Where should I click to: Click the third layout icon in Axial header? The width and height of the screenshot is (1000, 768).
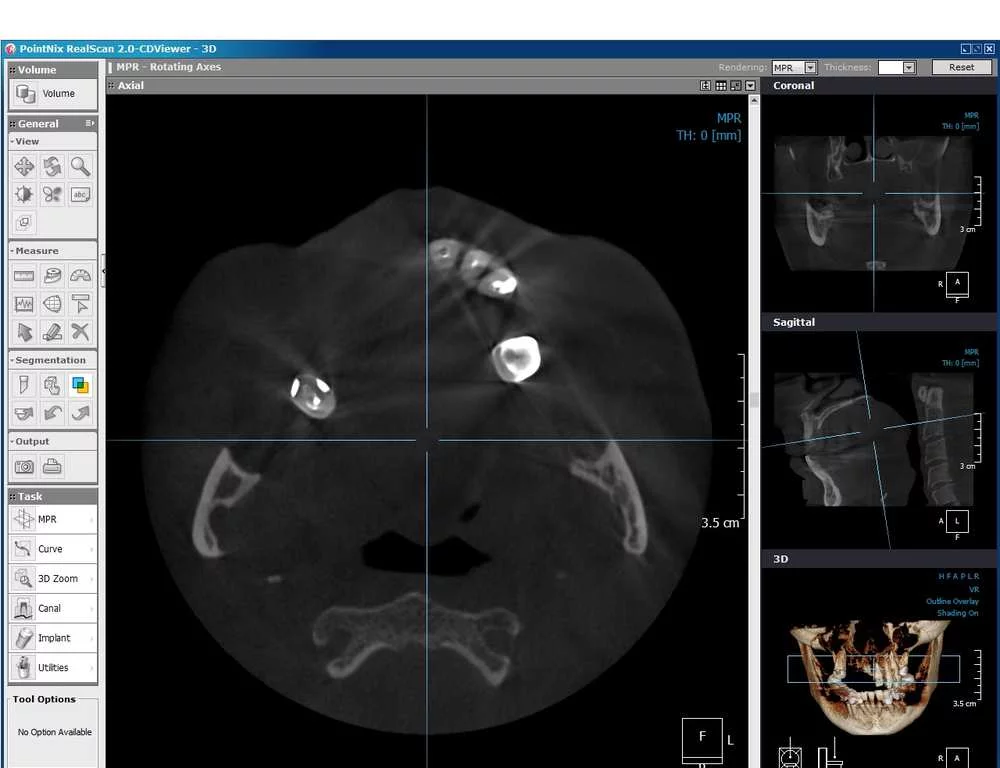point(735,85)
